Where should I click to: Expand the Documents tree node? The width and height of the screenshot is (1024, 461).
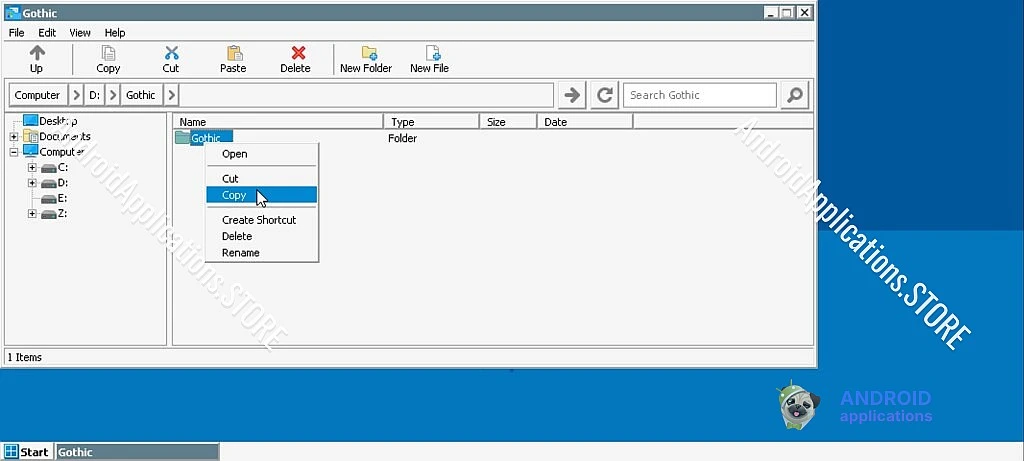coord(14,136)
